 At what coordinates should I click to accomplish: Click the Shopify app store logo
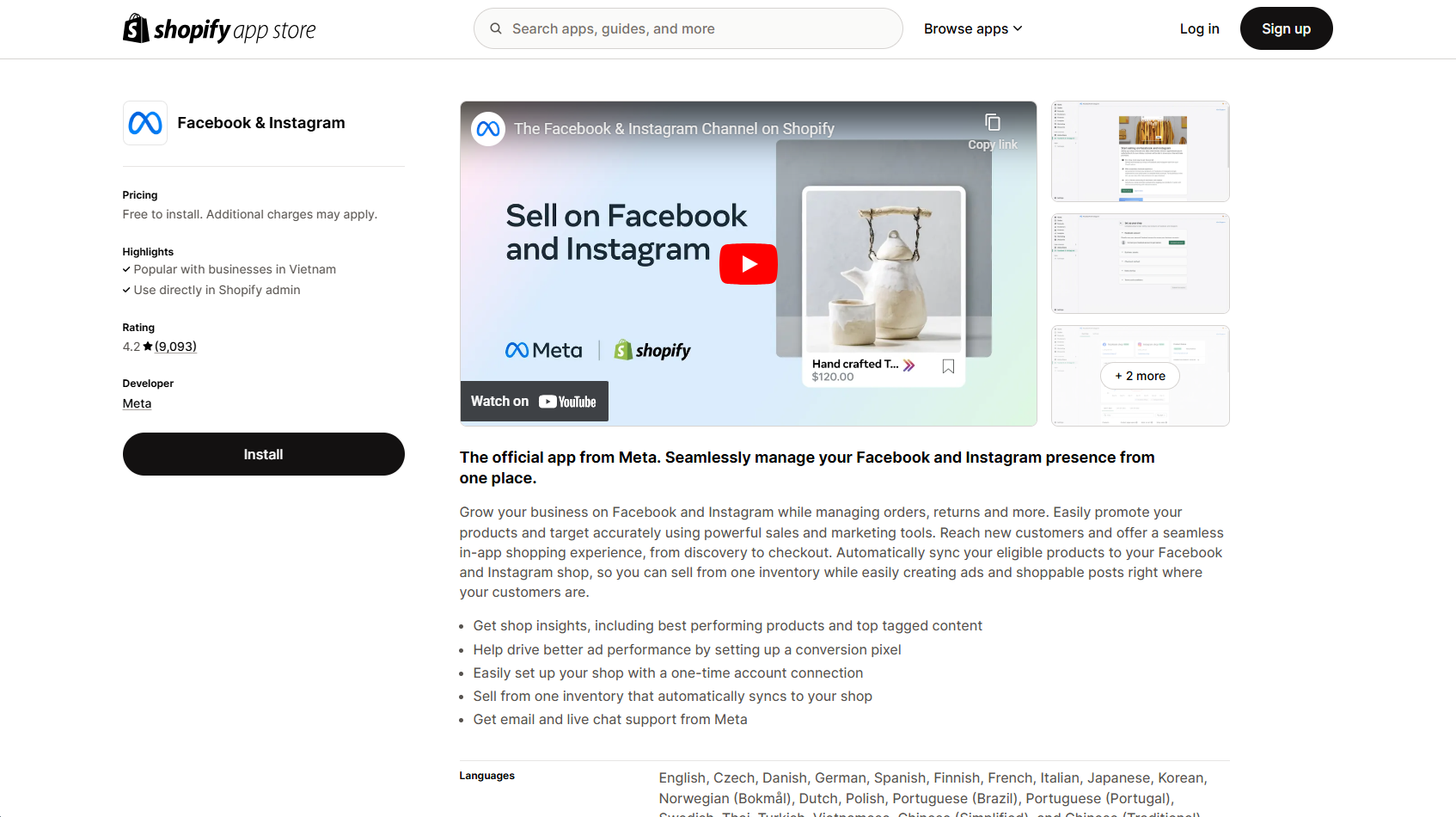219,29
